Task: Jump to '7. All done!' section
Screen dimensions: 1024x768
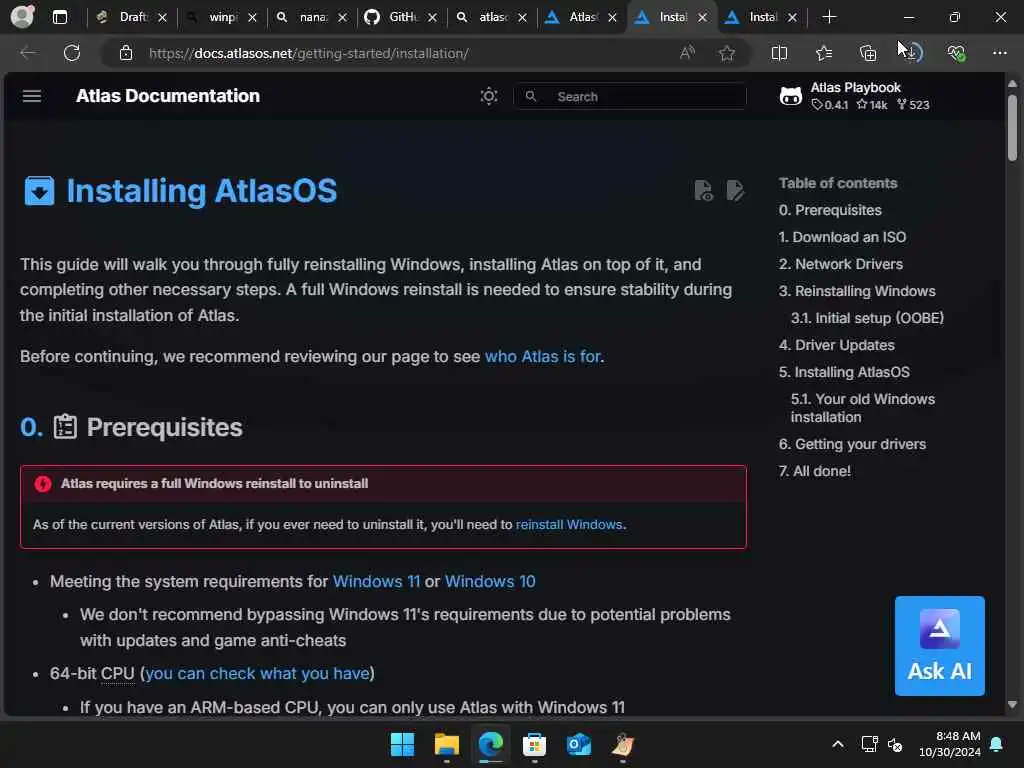Action: [x=814, y=471]
